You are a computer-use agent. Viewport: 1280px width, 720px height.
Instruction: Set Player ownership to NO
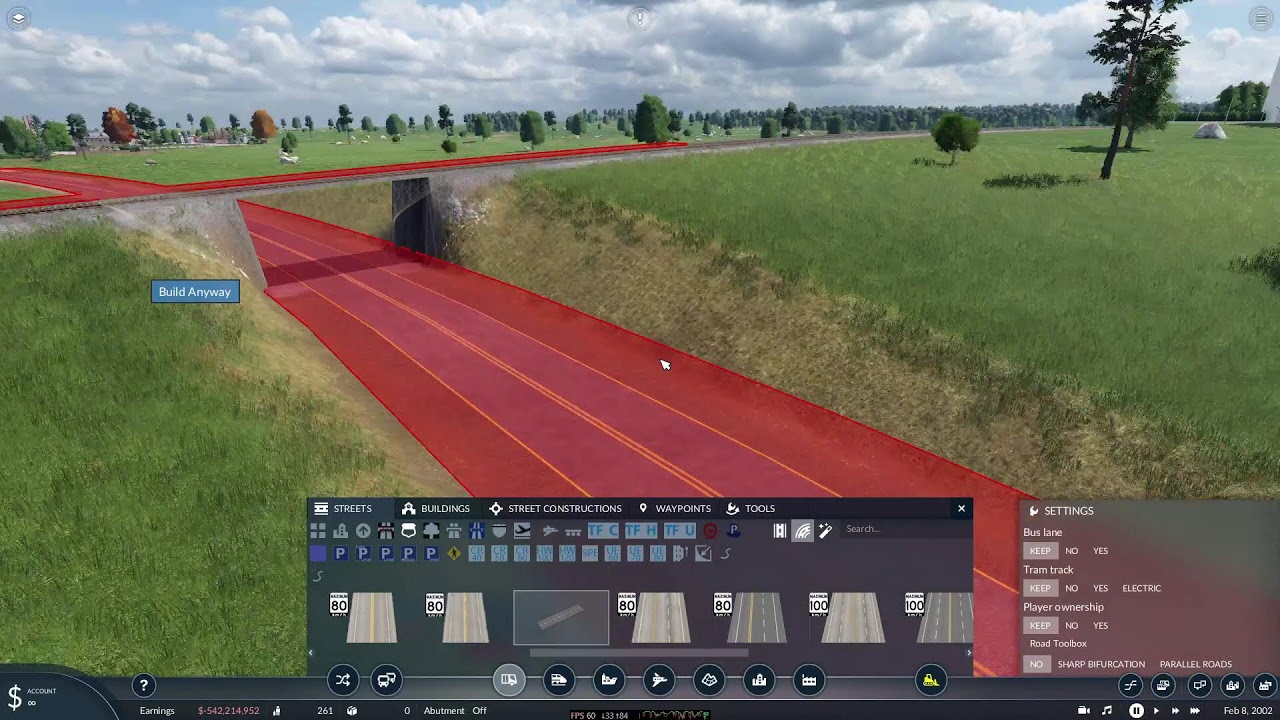[1072, 626]
